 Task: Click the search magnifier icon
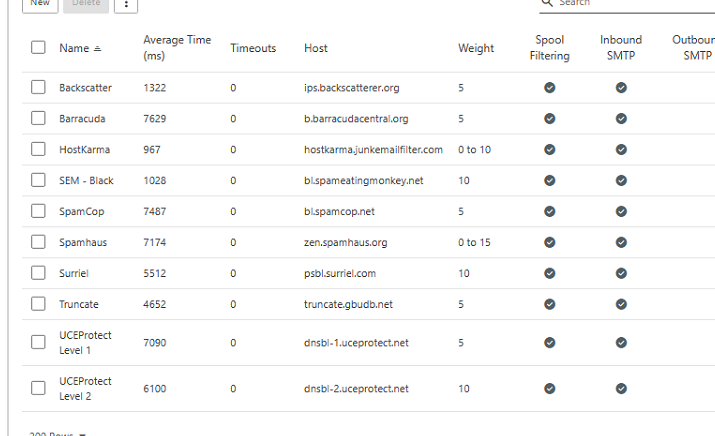coord(547,3)
